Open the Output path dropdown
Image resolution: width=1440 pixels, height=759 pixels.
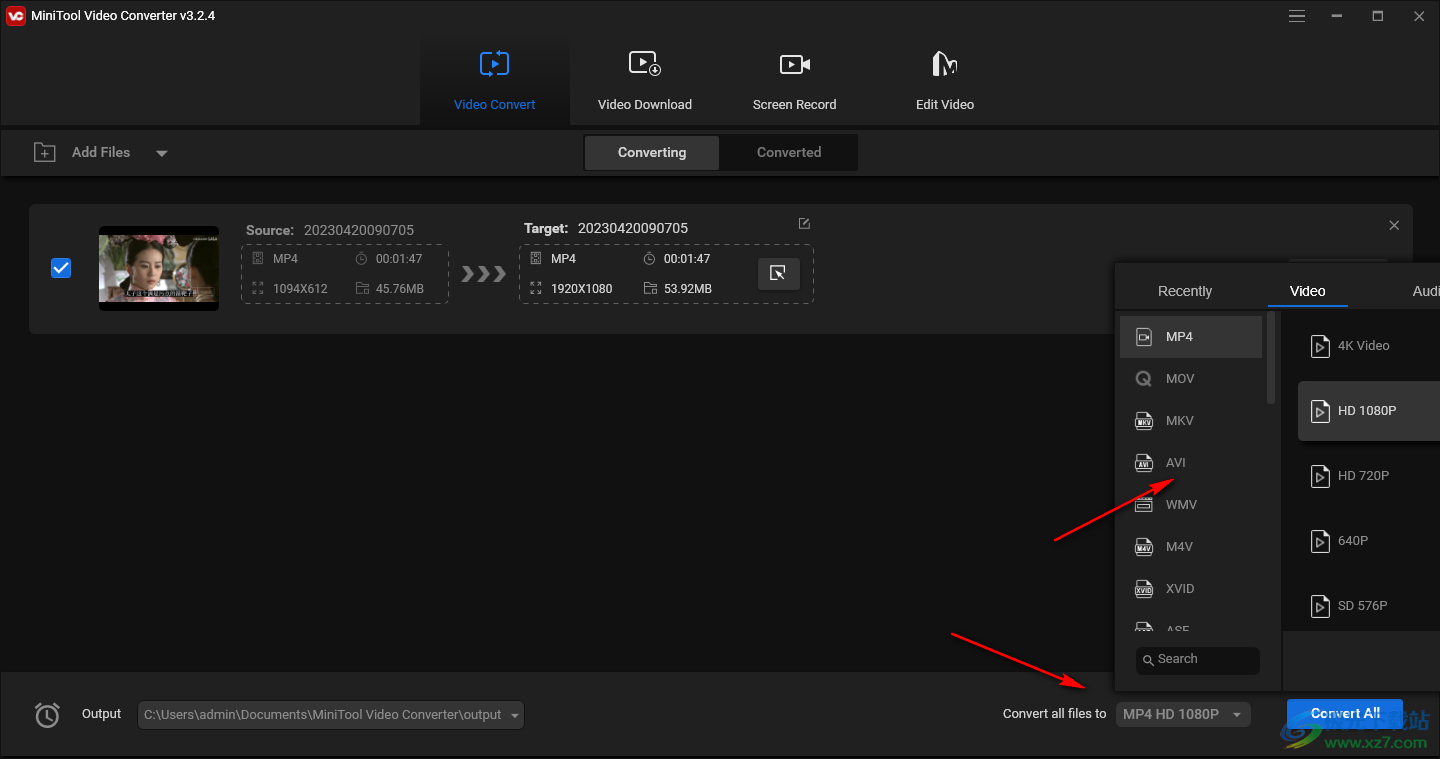(x=331, y=715)
